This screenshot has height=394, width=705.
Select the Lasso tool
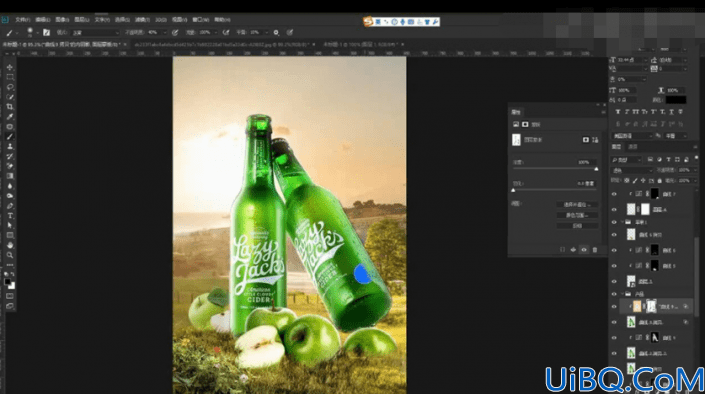click(9, 87)
